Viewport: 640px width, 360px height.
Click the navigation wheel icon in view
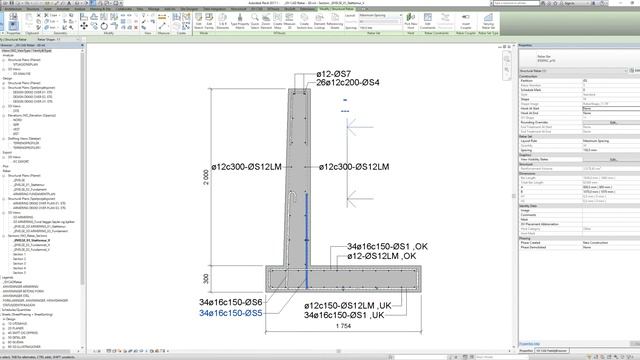coord(507,59)
